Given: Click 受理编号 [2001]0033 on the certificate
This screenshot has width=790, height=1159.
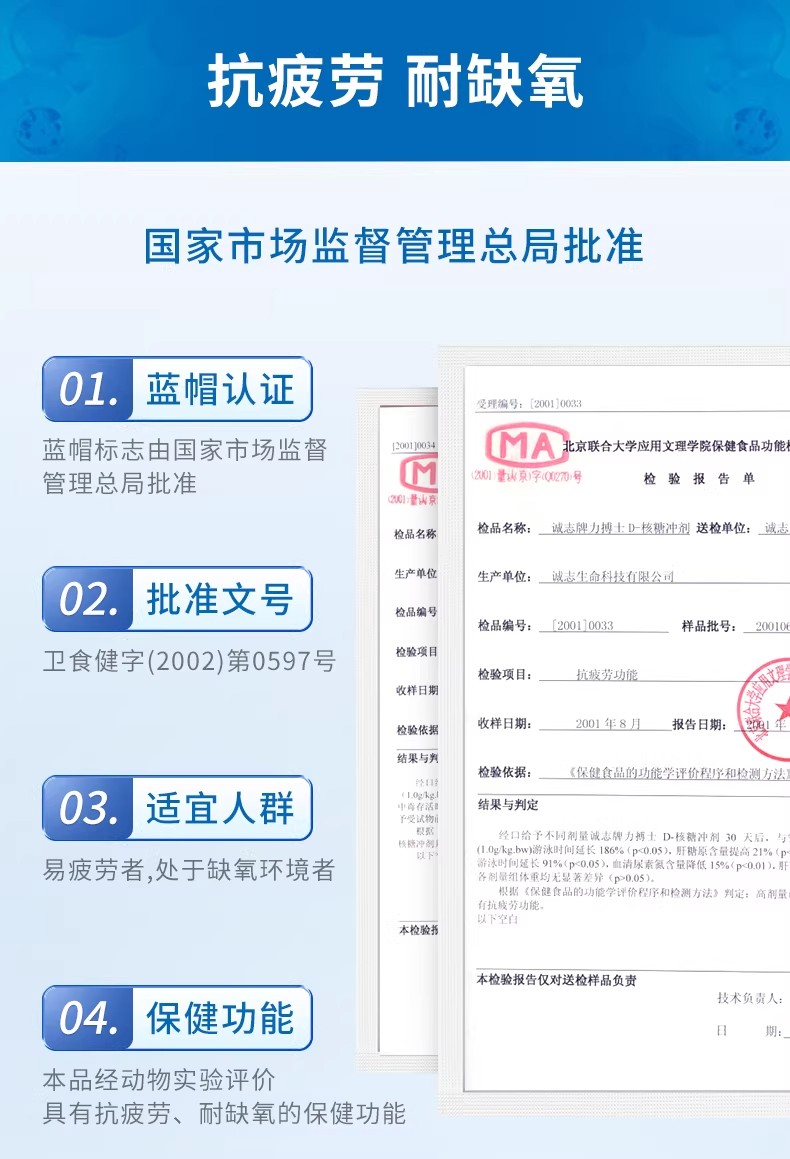Looking at the screenshot, I should tap(529, 404).
